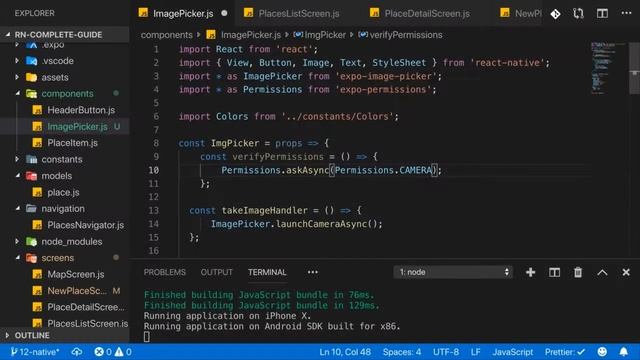Open place.js under models
The width and height of the screenshot is (640, 360).
[x=63, y=192]
